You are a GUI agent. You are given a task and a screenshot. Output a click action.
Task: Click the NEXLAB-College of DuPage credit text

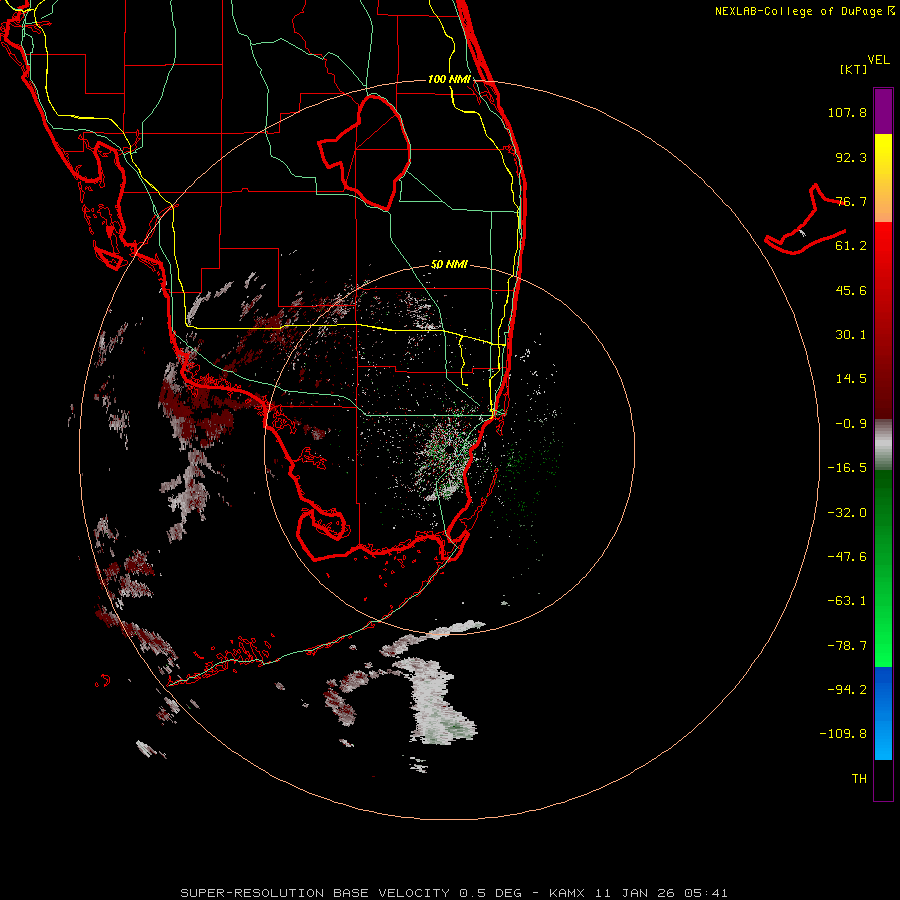pos(804,11)
